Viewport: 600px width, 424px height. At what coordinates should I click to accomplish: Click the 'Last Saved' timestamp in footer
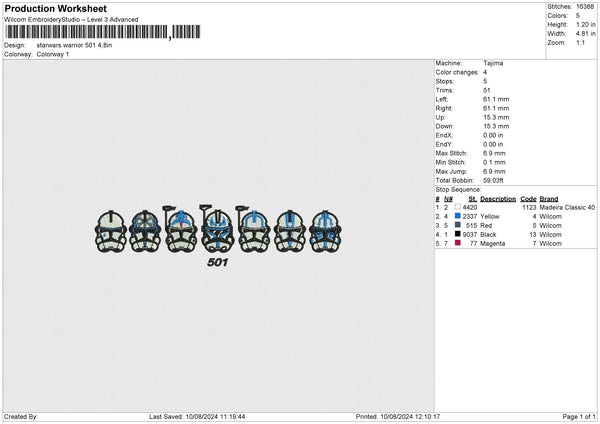coord(197,417)
